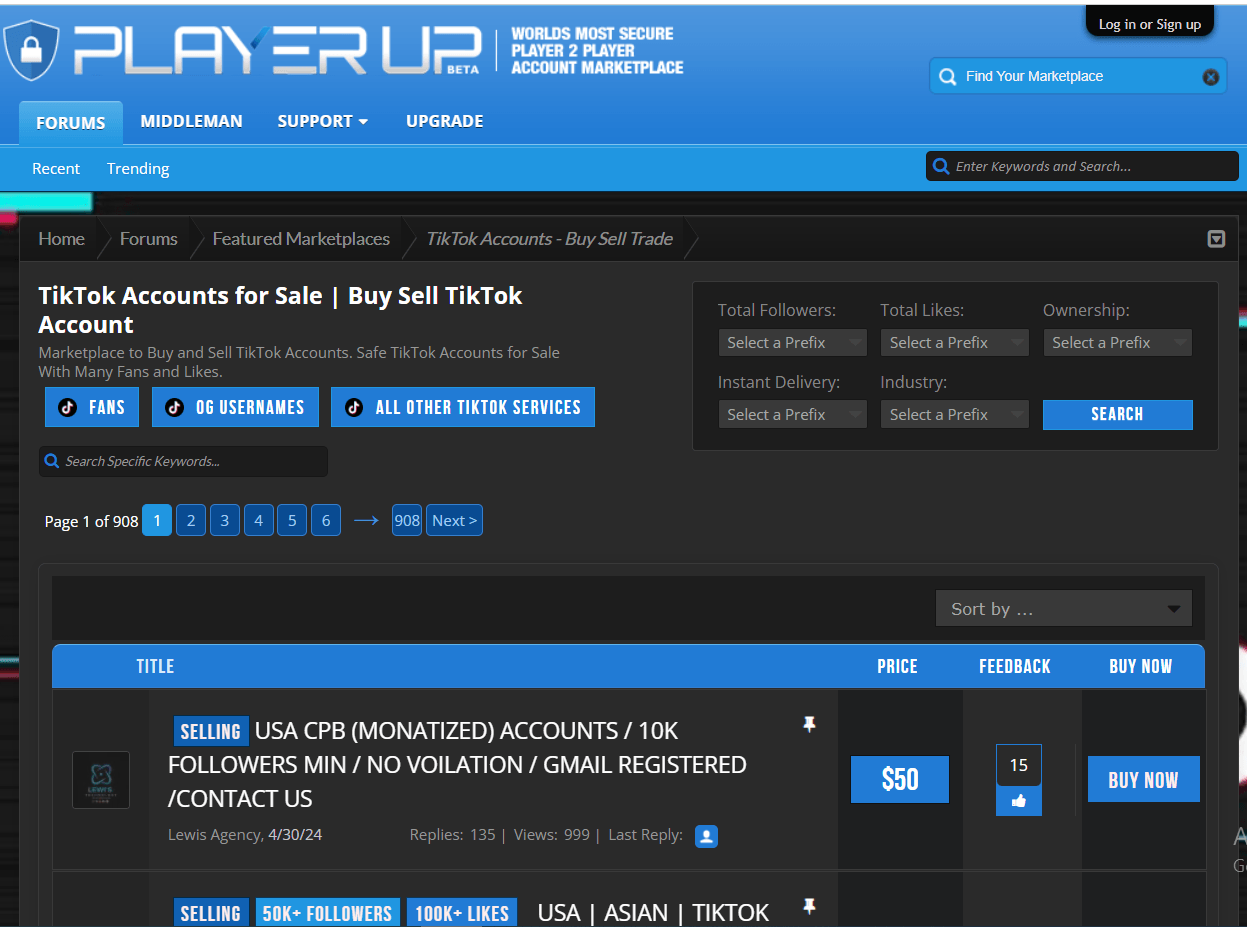Viewport: 1247px width, 927px height.
Task: Open the Total Likes prefix dropdown
Action: point(954,343)
